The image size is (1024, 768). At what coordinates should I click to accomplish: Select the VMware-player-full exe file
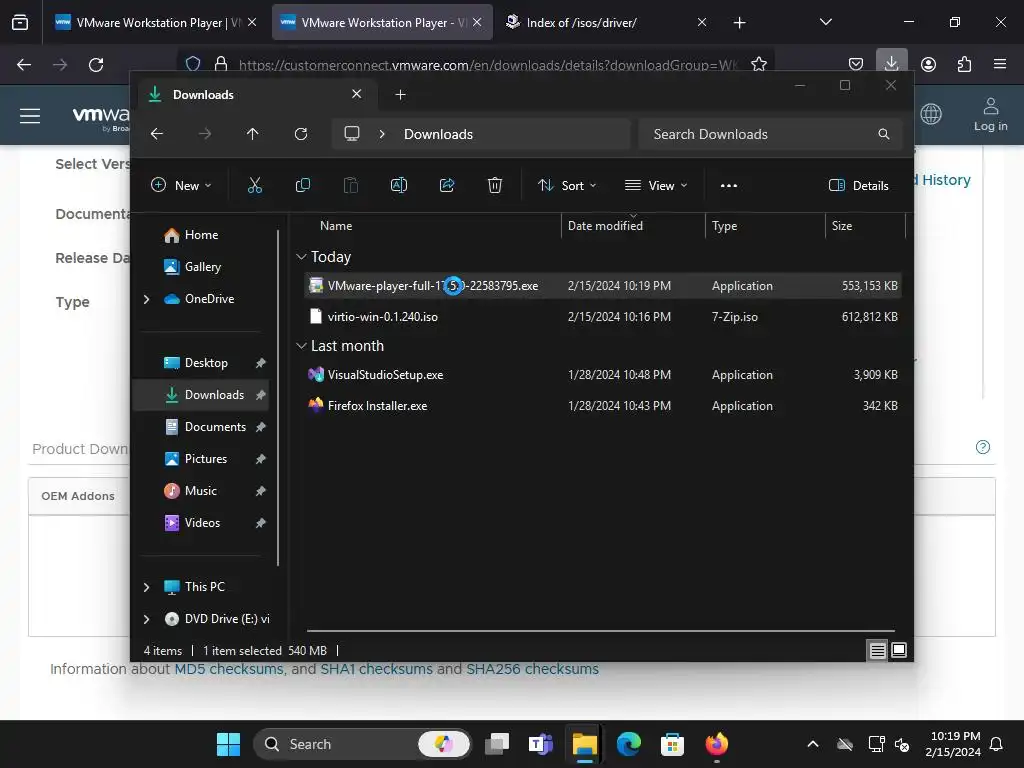click(x=603, y=286)
